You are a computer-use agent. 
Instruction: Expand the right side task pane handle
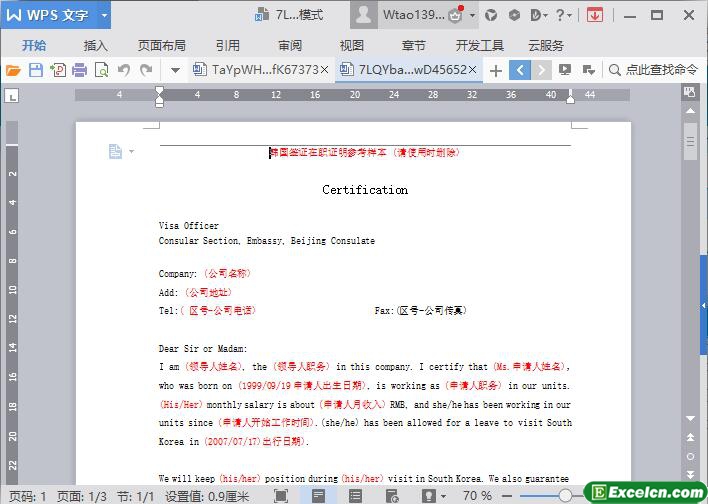704,306
